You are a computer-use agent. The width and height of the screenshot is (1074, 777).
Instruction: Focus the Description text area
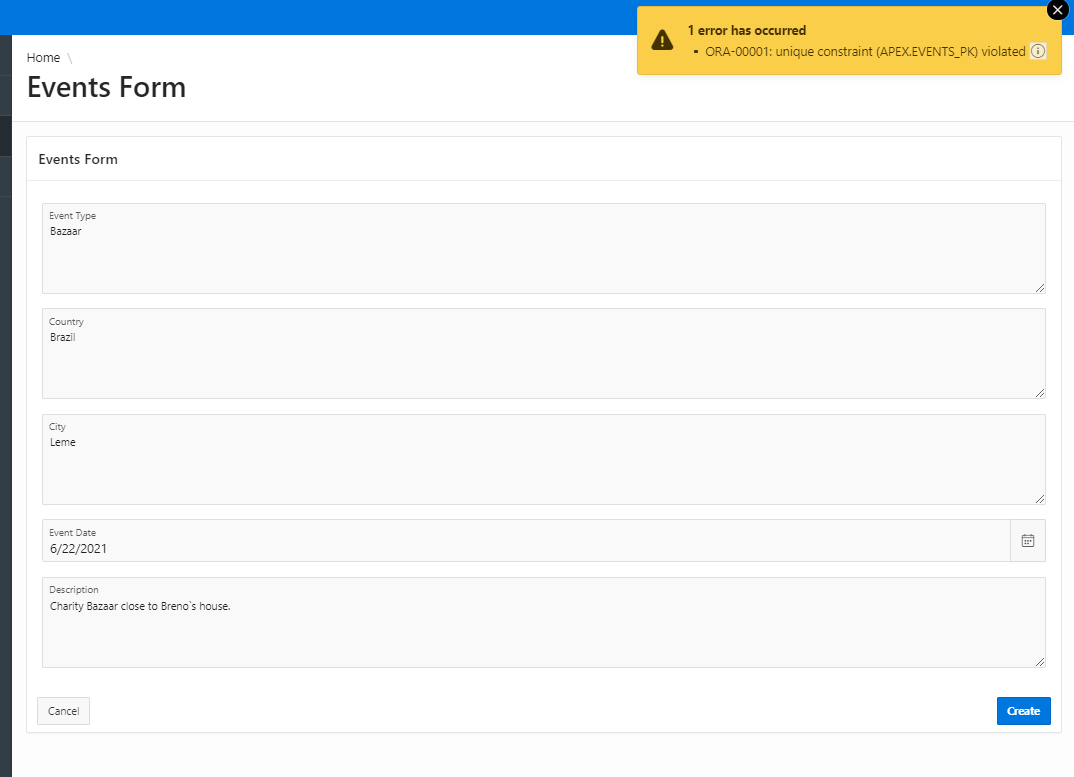click(x=543, y=622)
